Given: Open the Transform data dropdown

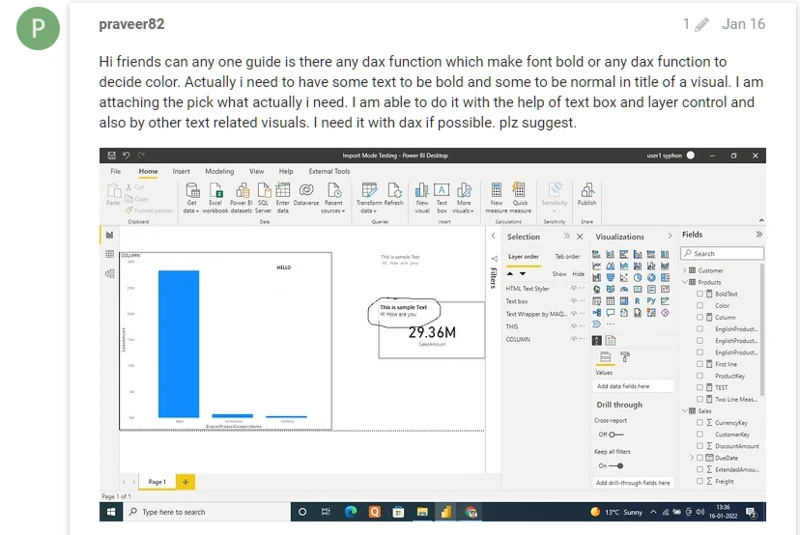Looking at the screenshot, I should (x=369, y=197).
